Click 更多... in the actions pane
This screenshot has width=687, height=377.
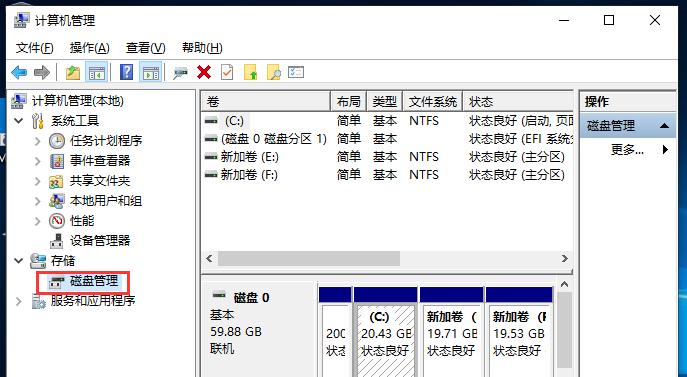coord(627,149)
